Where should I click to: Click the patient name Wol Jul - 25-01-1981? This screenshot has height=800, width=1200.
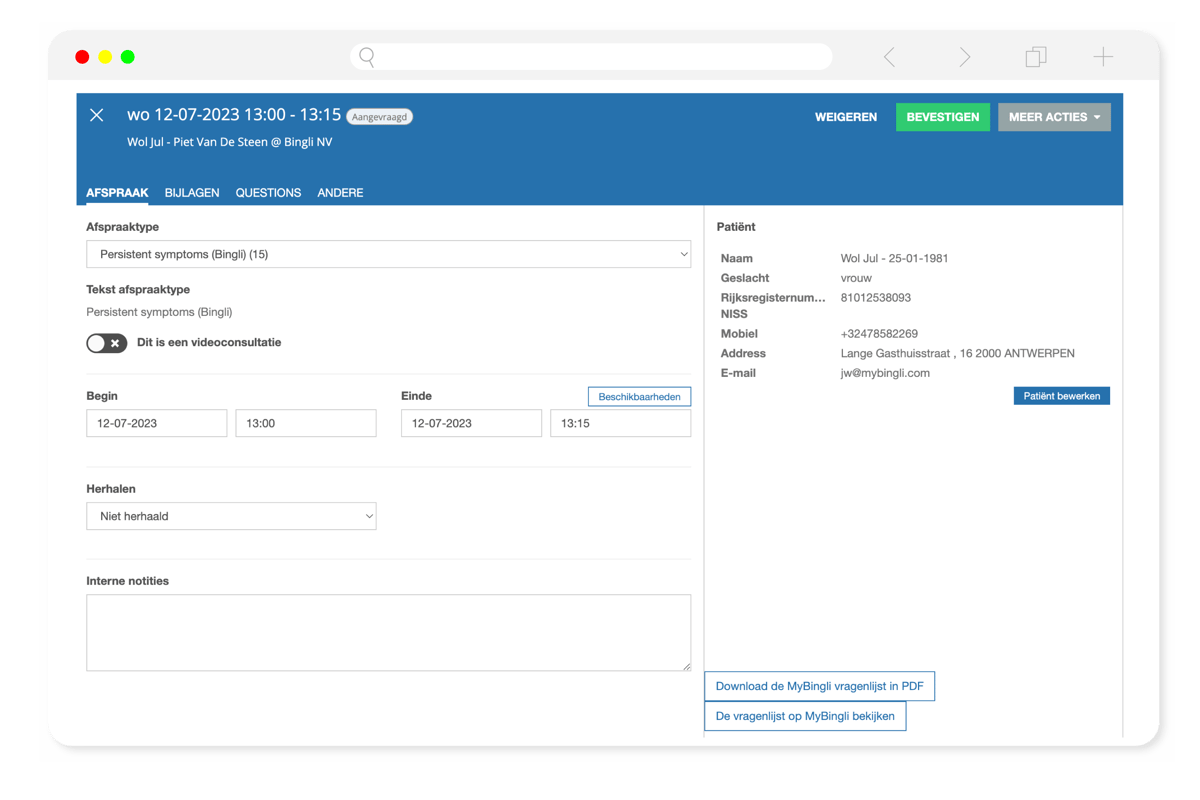[894, 258]
